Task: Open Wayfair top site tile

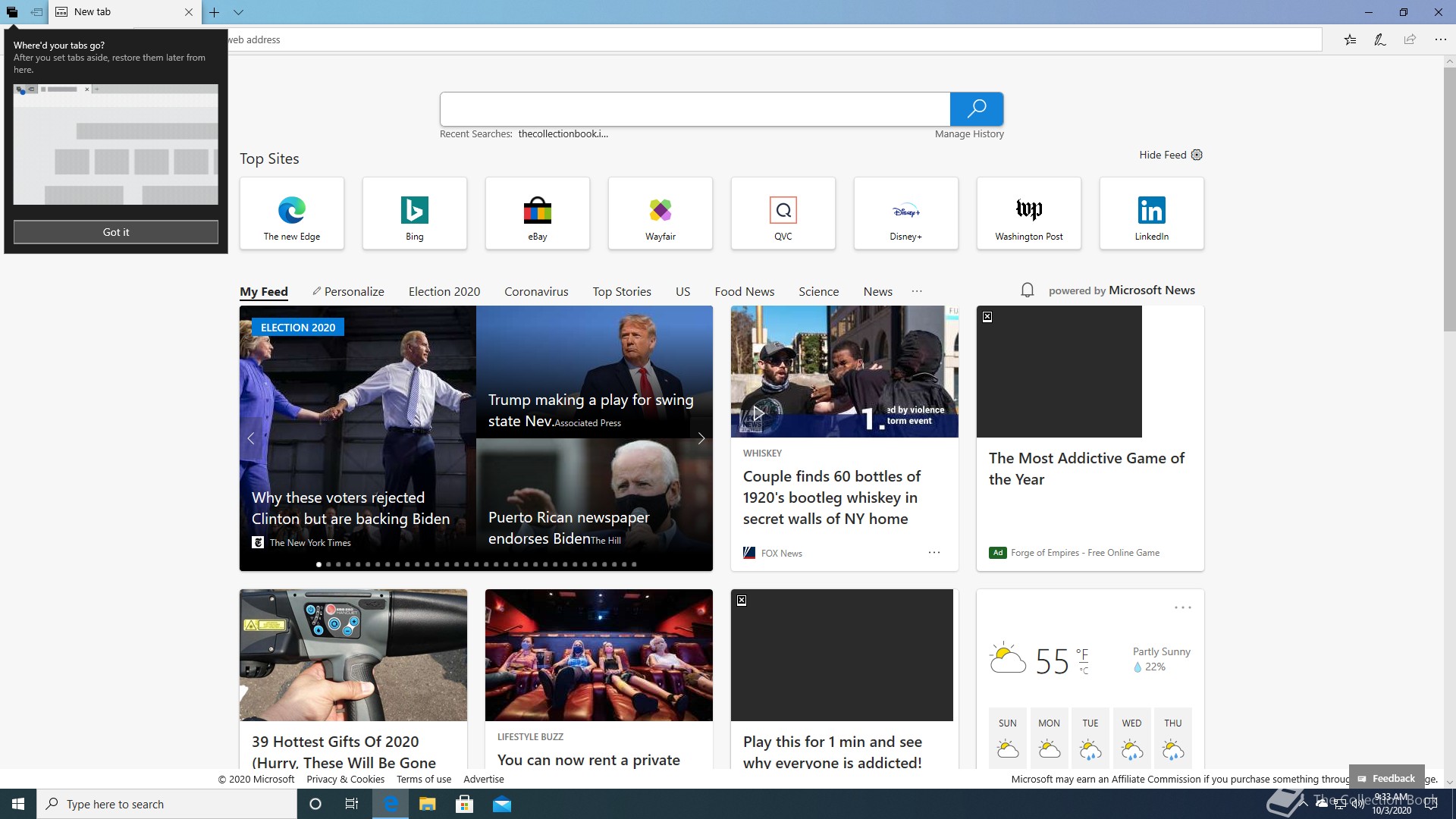Action: tap(661, 213)
